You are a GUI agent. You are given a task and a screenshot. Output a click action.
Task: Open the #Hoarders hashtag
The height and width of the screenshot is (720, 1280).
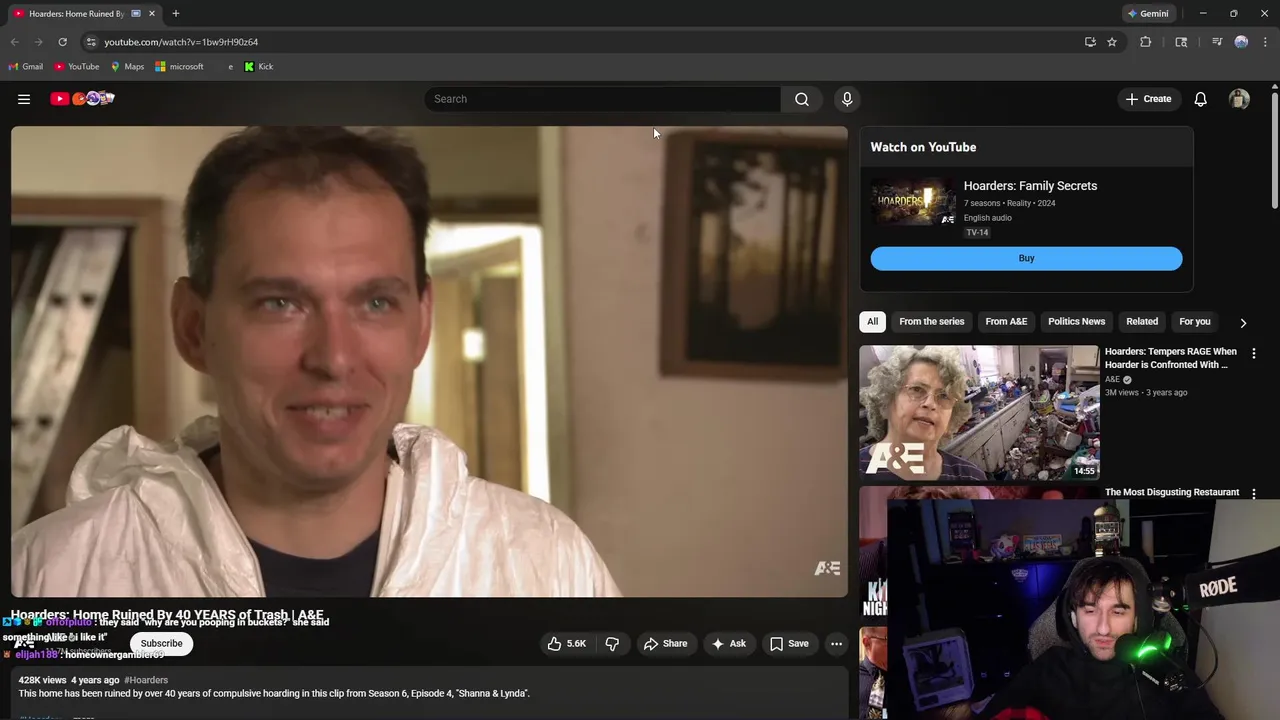[x=146, y=680]
